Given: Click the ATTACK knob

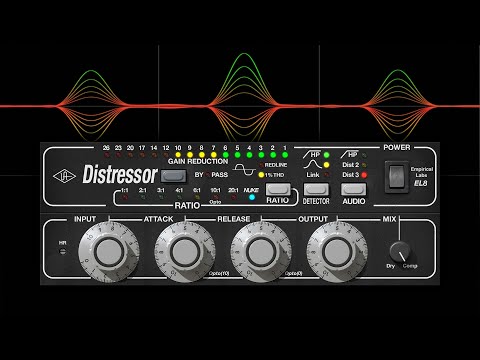Looking at the screenshot, I should click(x=185, y=252).
